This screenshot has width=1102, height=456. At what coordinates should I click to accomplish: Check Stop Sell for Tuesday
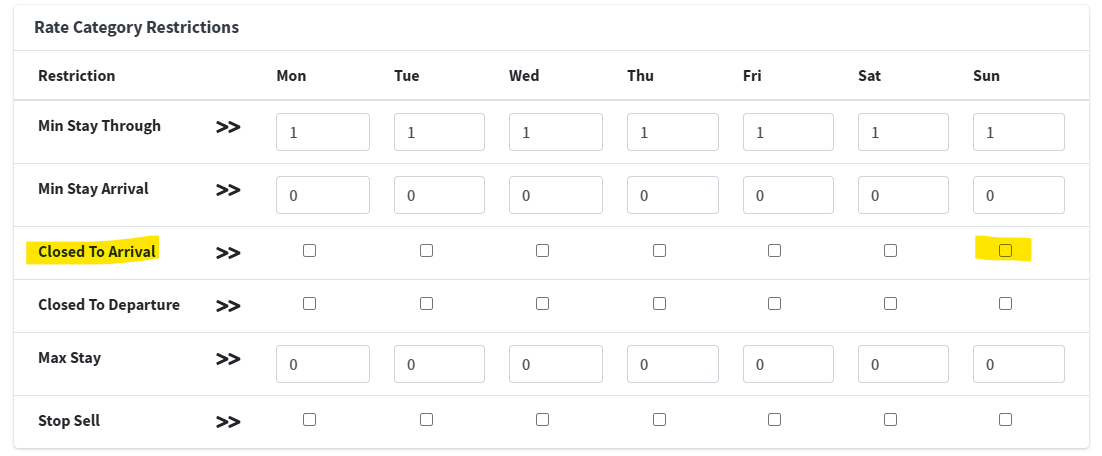click(426, 420)
